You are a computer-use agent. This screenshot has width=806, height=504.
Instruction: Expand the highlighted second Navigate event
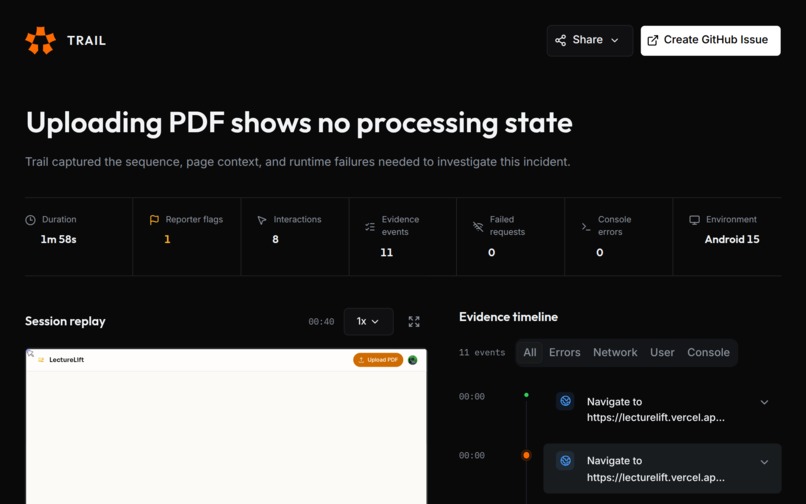click(764, 462)
